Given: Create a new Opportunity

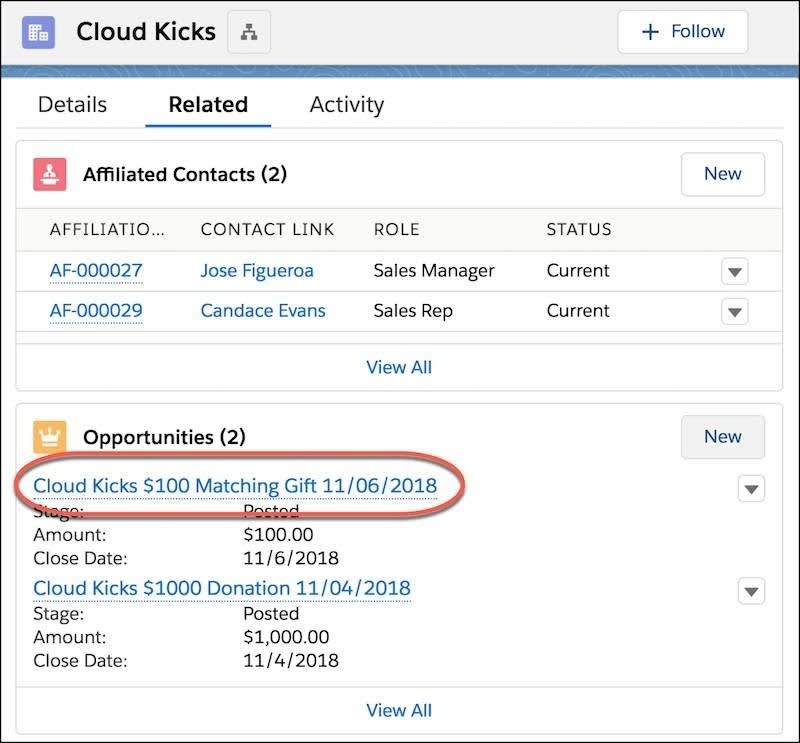Looking at the screenshot, I should pos(722,436).
